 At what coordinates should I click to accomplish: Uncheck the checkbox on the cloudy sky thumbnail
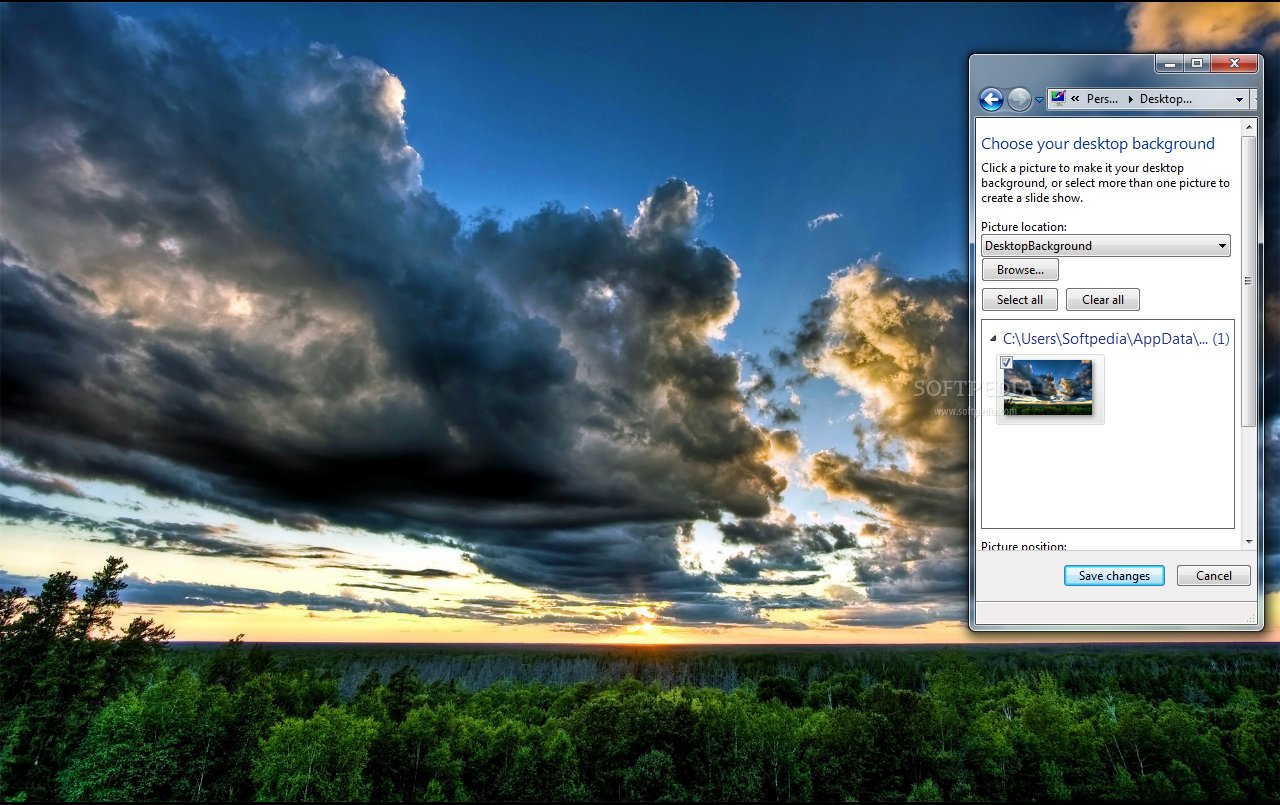click(1007, 362)
